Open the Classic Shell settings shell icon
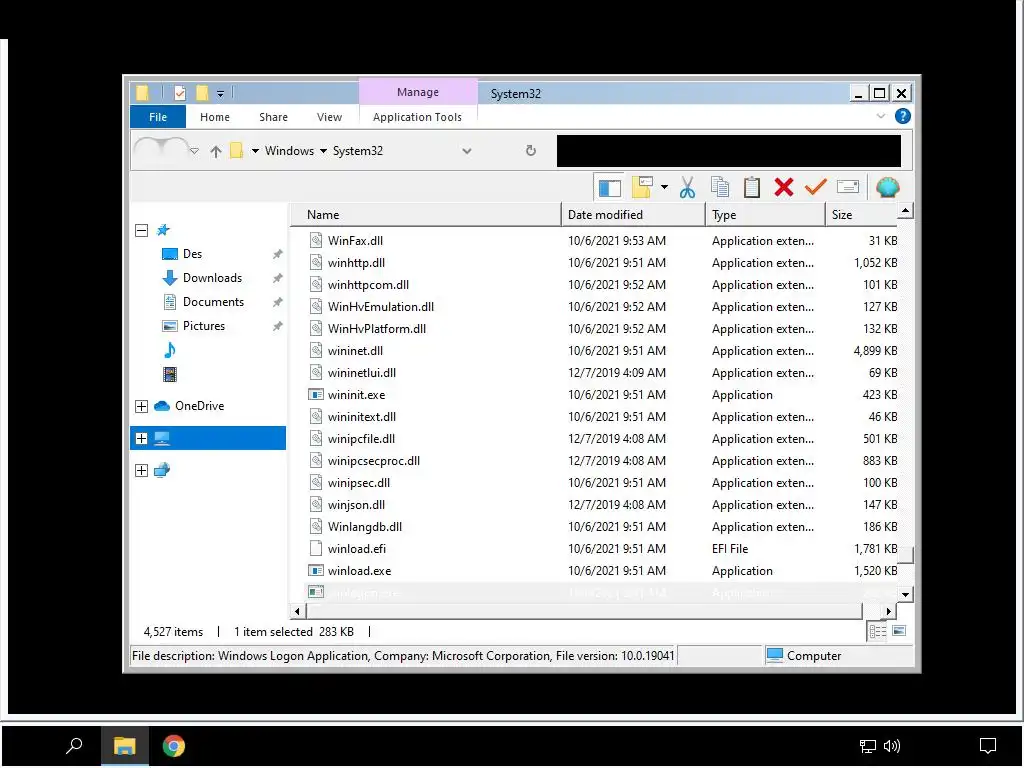Image resolution: width=1024 pixels, height=768 pixels. pos(888,187)
